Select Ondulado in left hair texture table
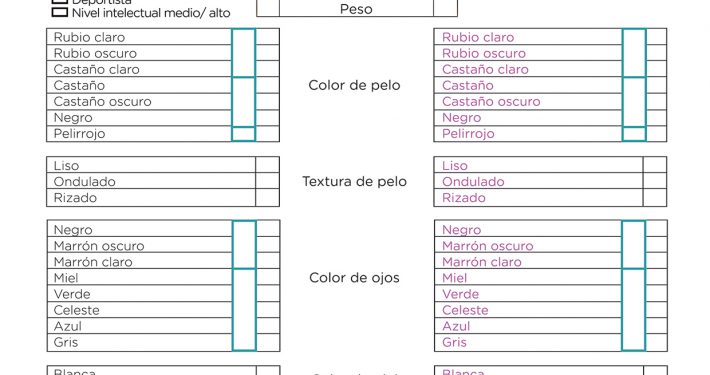710x375 pixels. 268,181
